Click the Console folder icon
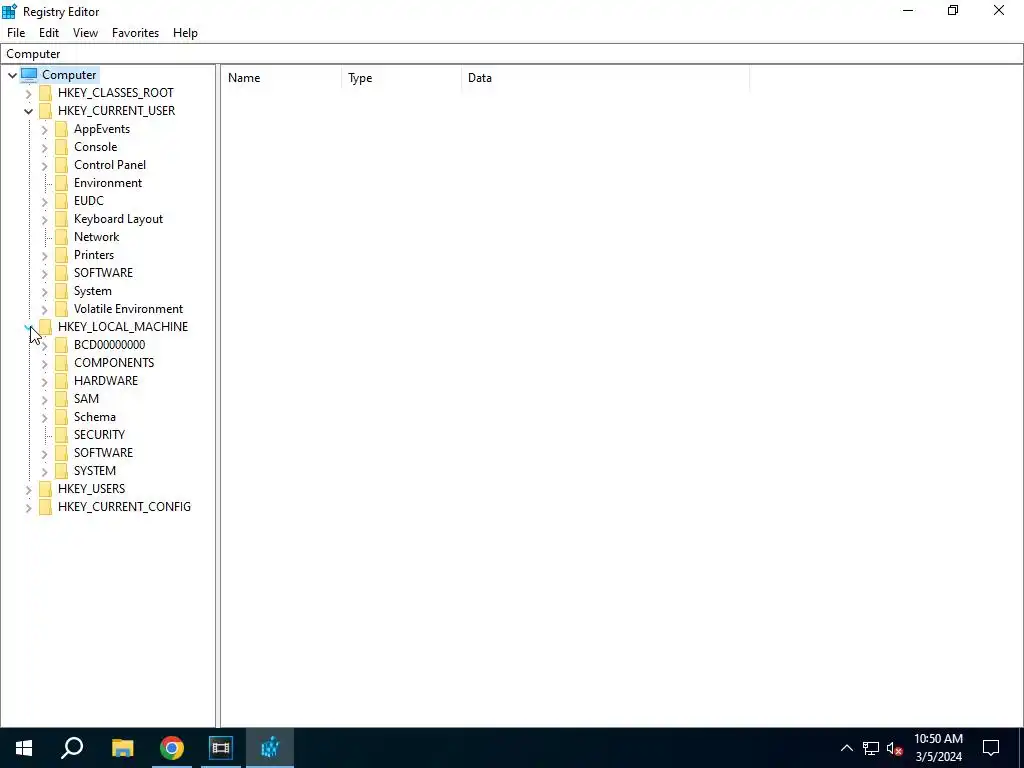1024x768 pixels. point(61,147)
